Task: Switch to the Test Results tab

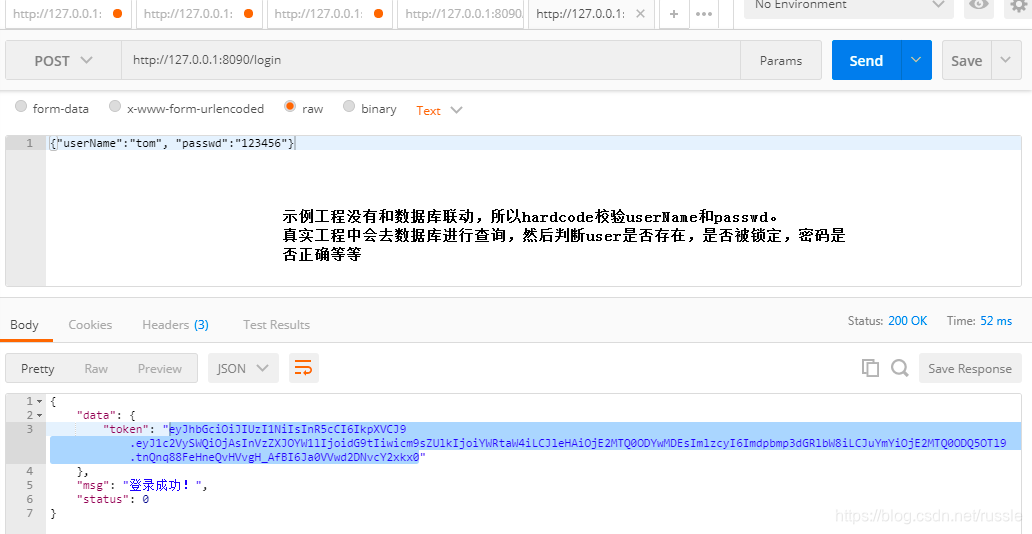Action: pos(276,325)
